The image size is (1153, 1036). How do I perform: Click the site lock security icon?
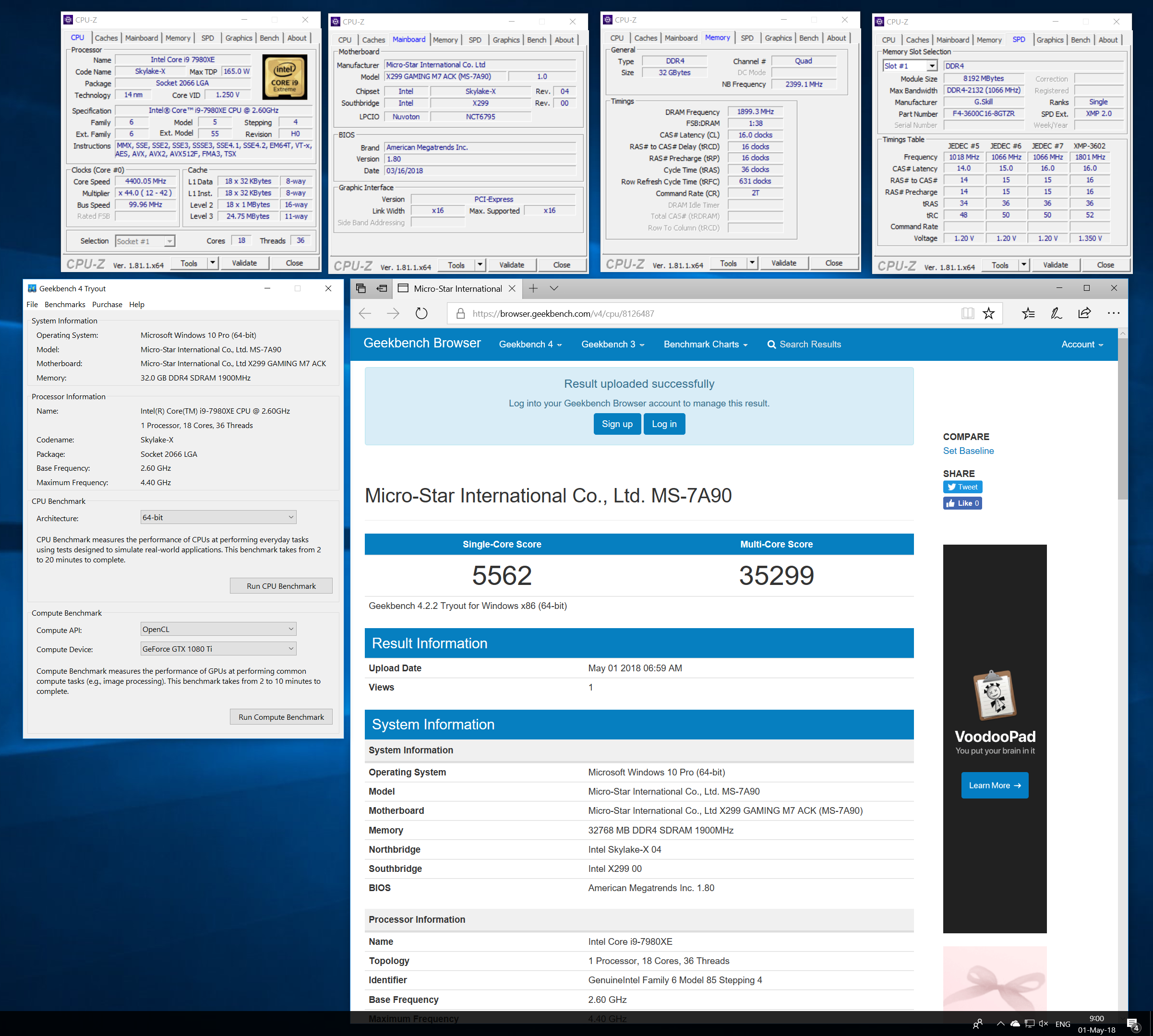pos(461,314)
